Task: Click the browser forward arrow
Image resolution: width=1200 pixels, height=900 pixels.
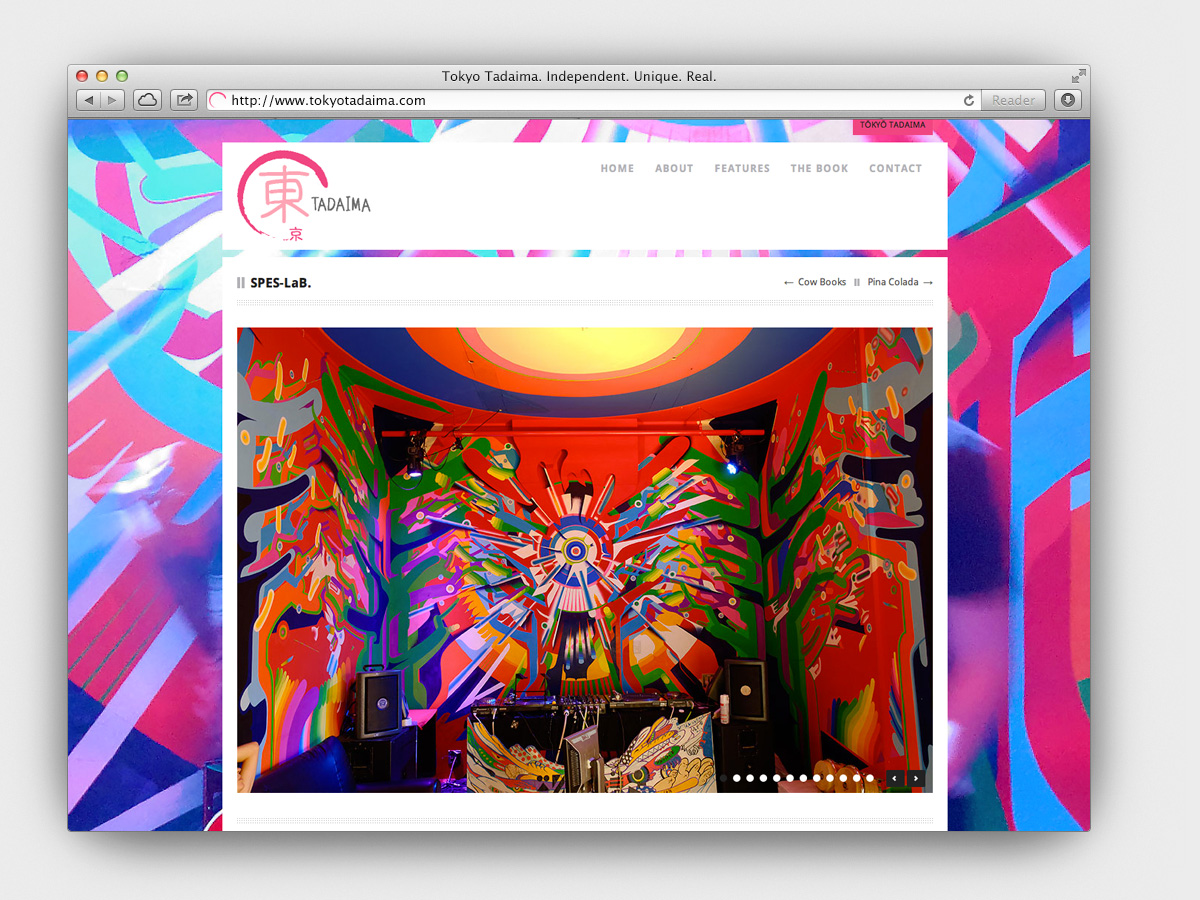Action: [112, 100]
